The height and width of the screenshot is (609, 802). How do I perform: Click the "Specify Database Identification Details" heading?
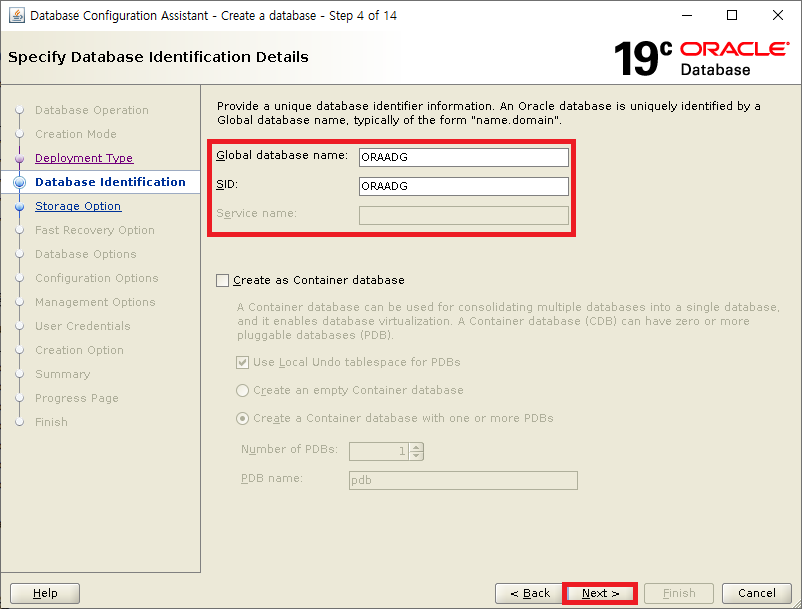pyautogui.click(x=158, y=57)
